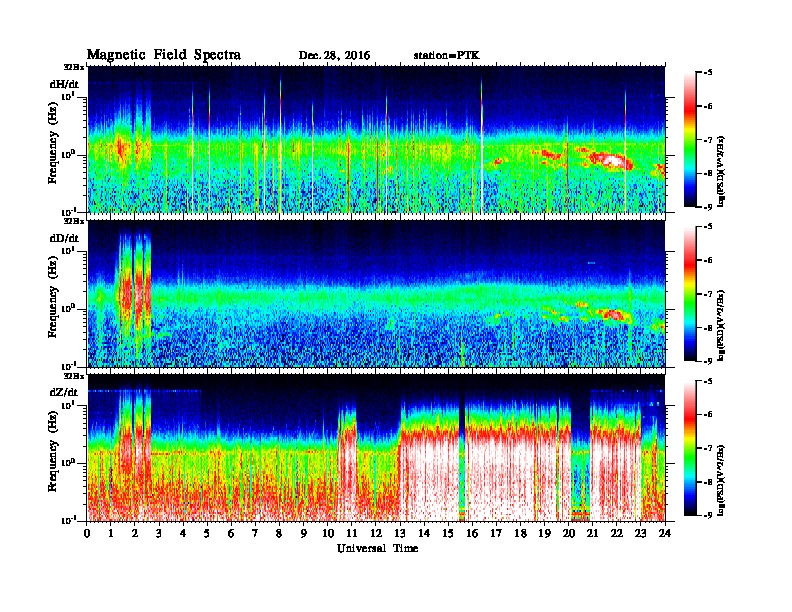792x612 pixels.
Task: Click the dH/dt spectrogram plot area
Action: click(376, 139)
